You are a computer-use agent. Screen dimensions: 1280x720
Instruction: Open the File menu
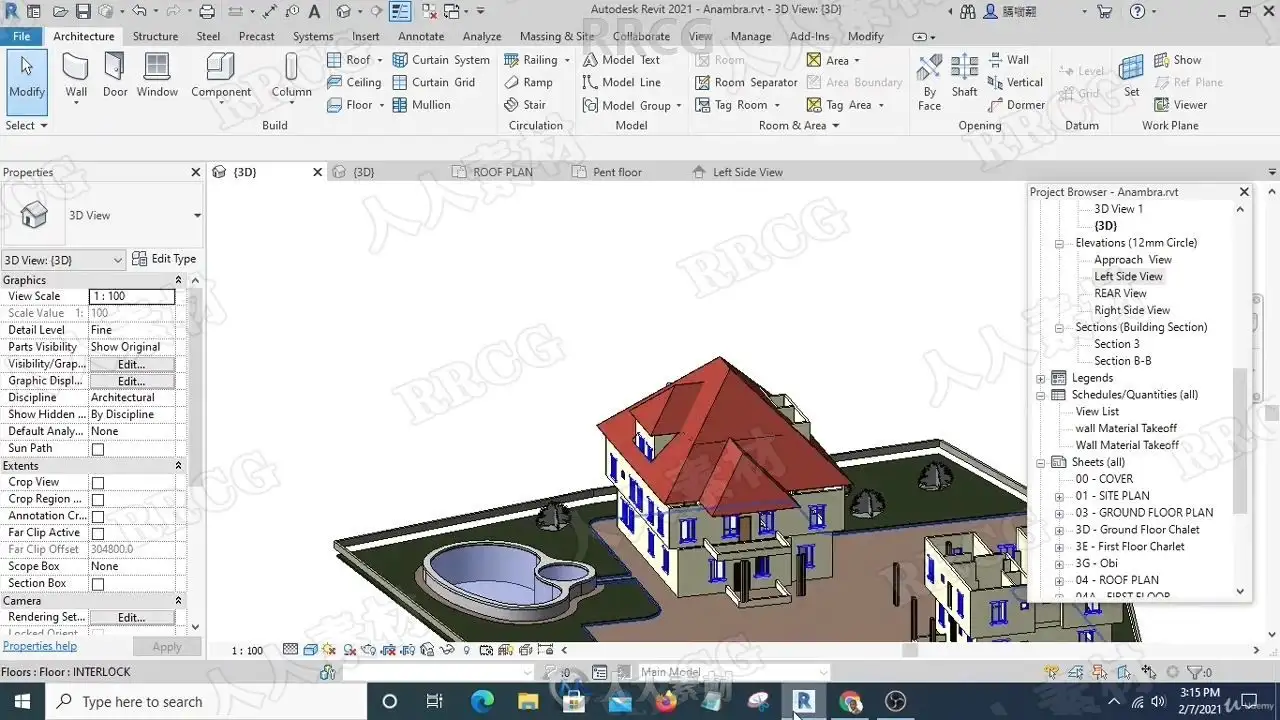(x=21, y=36)
